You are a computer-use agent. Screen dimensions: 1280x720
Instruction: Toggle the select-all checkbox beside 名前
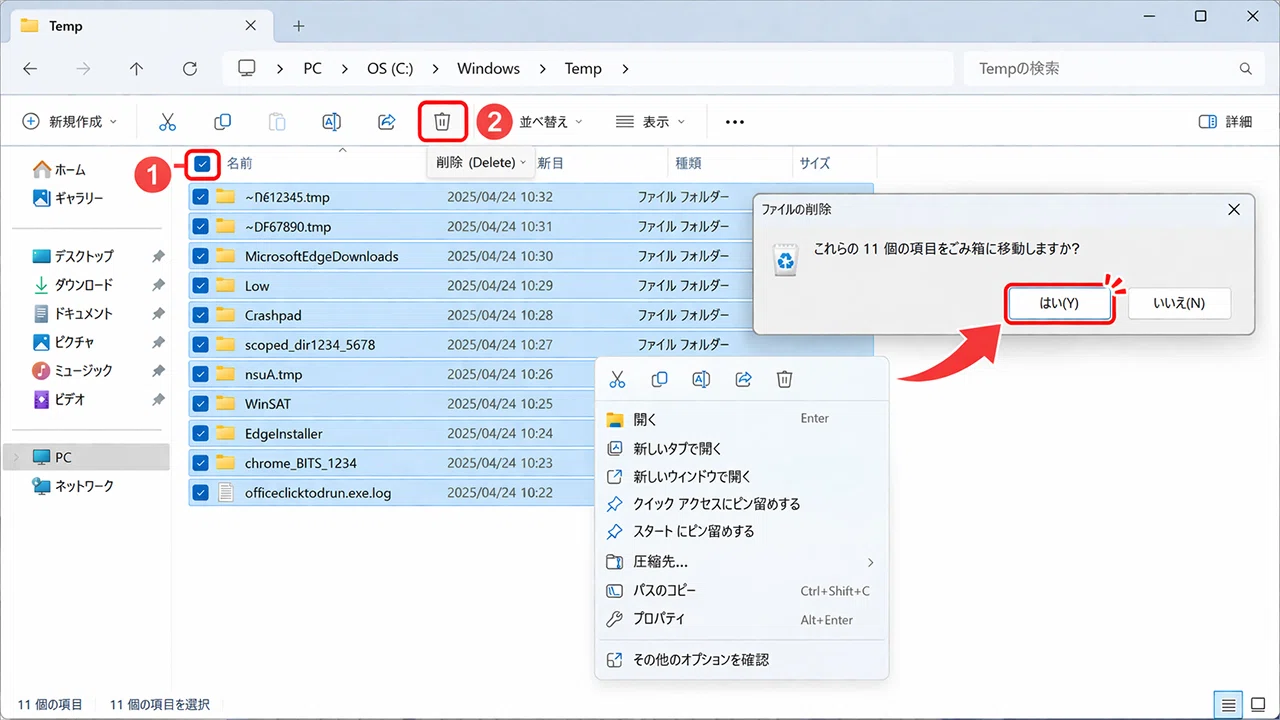click(x=203, y=163)
